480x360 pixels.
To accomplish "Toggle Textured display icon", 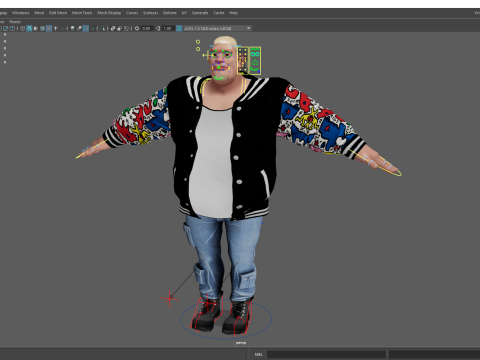I will click(x=49, y=28).
